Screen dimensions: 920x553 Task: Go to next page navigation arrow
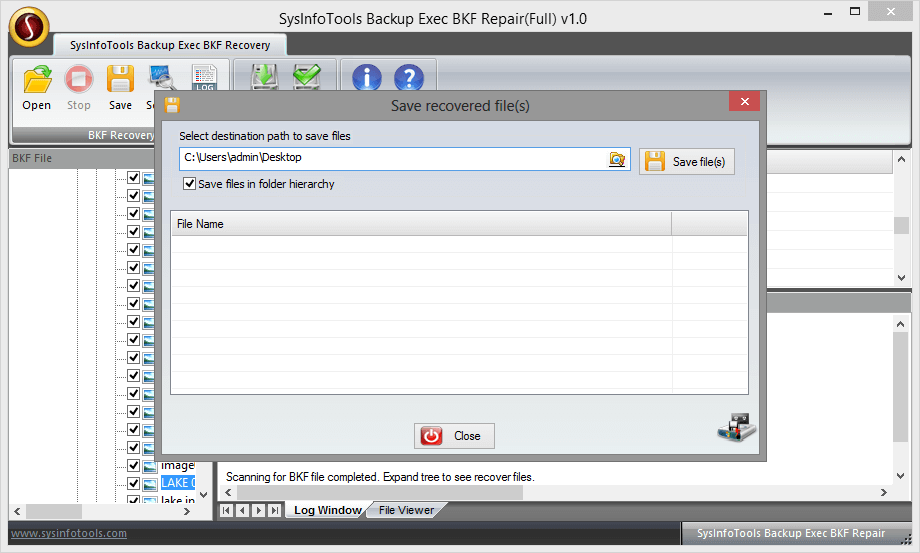(258, 510)
